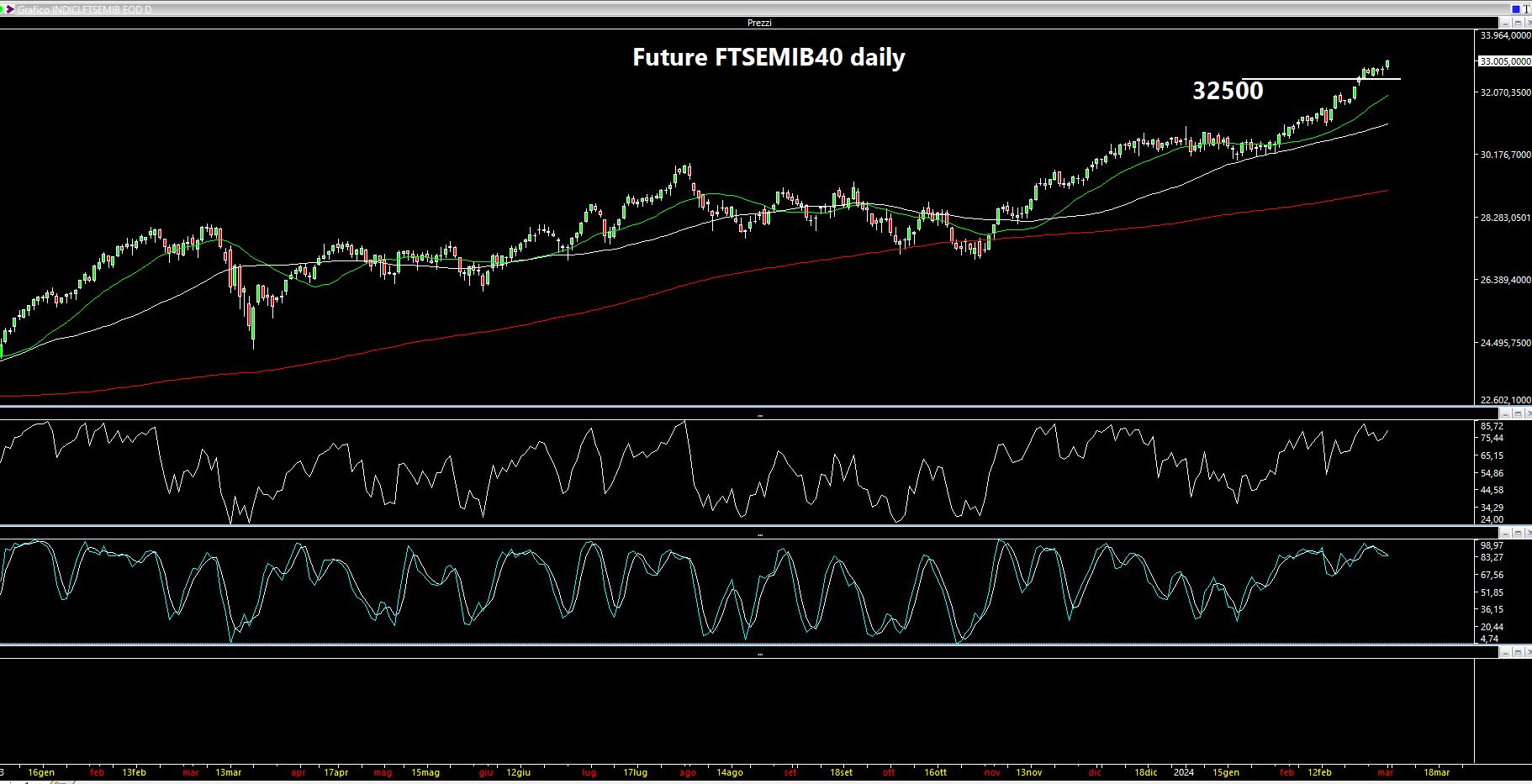Minimize the Prezzi price pane
Image resolution: width=1532 pixels, height=784 pixels.
(x=1506, y=23)
